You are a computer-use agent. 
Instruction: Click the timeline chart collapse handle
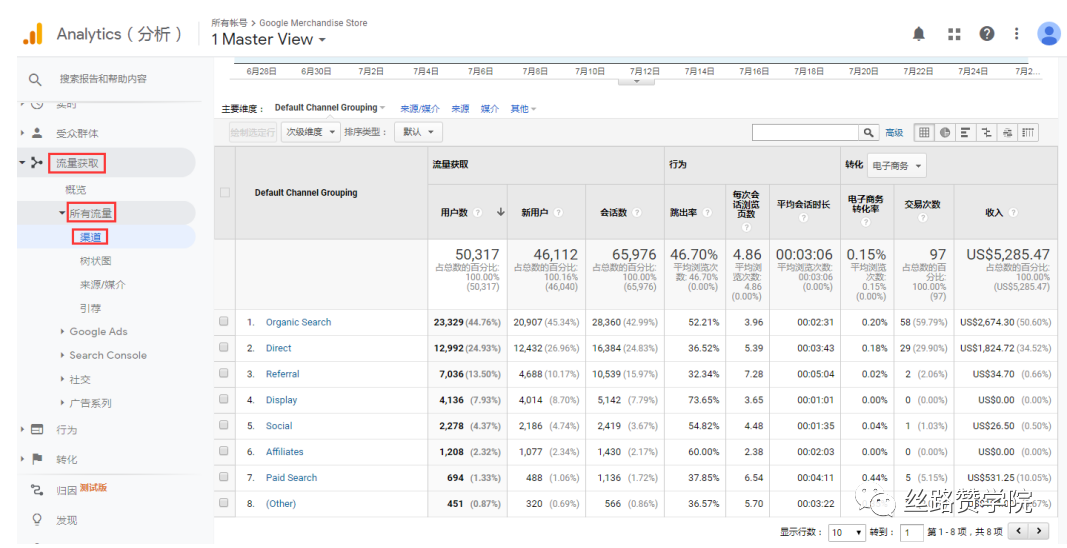click(636, 81)
